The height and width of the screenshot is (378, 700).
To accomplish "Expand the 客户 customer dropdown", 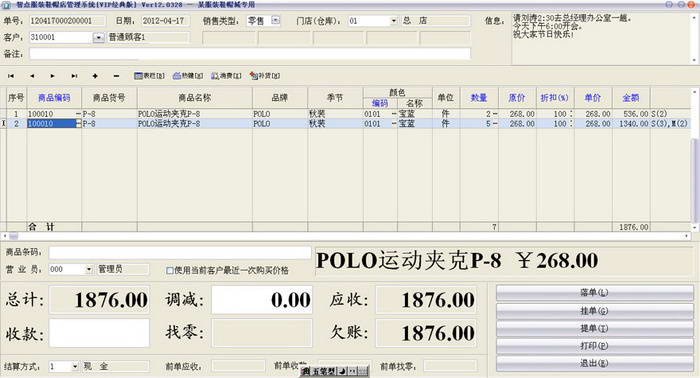I will click(x=99, y=37).
